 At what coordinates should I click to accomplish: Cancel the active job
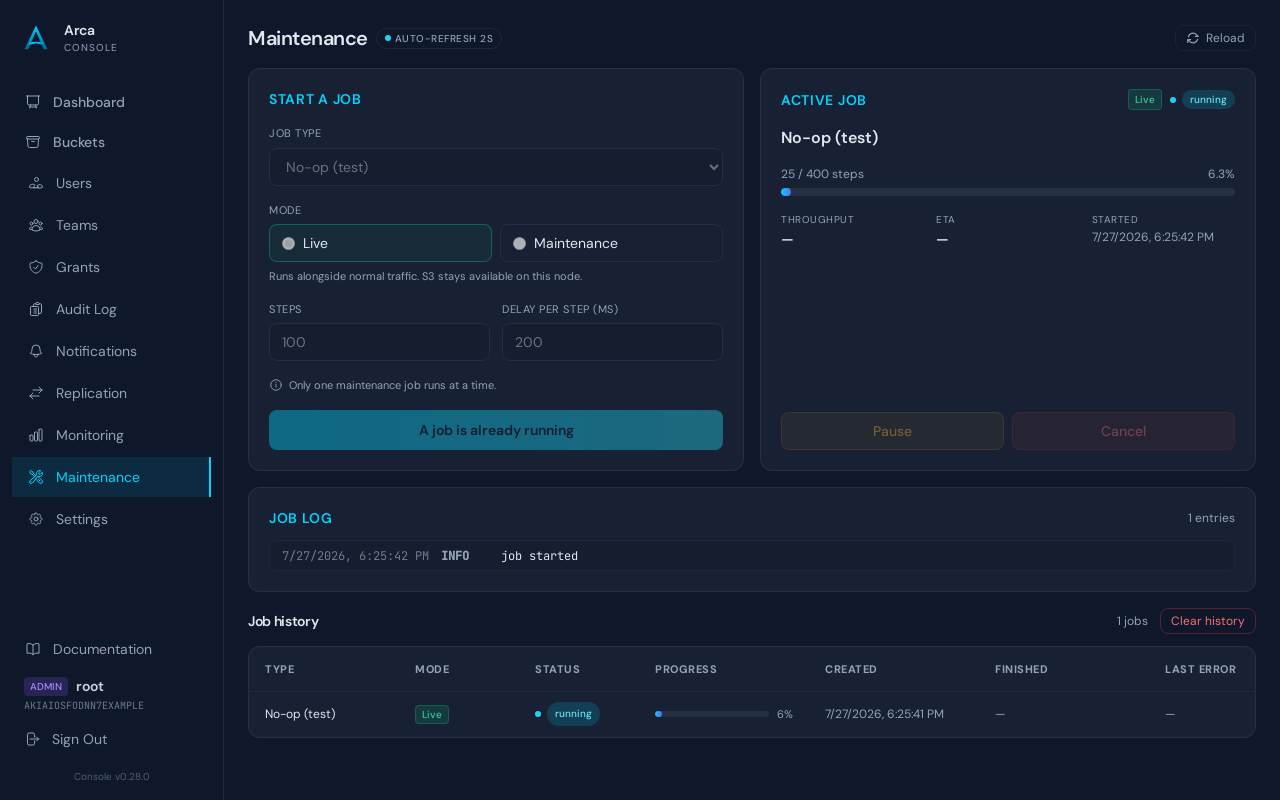click(1123, 431)
